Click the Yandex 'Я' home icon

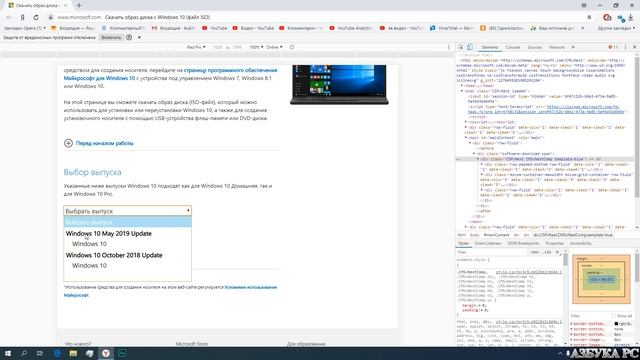point(22,17)
